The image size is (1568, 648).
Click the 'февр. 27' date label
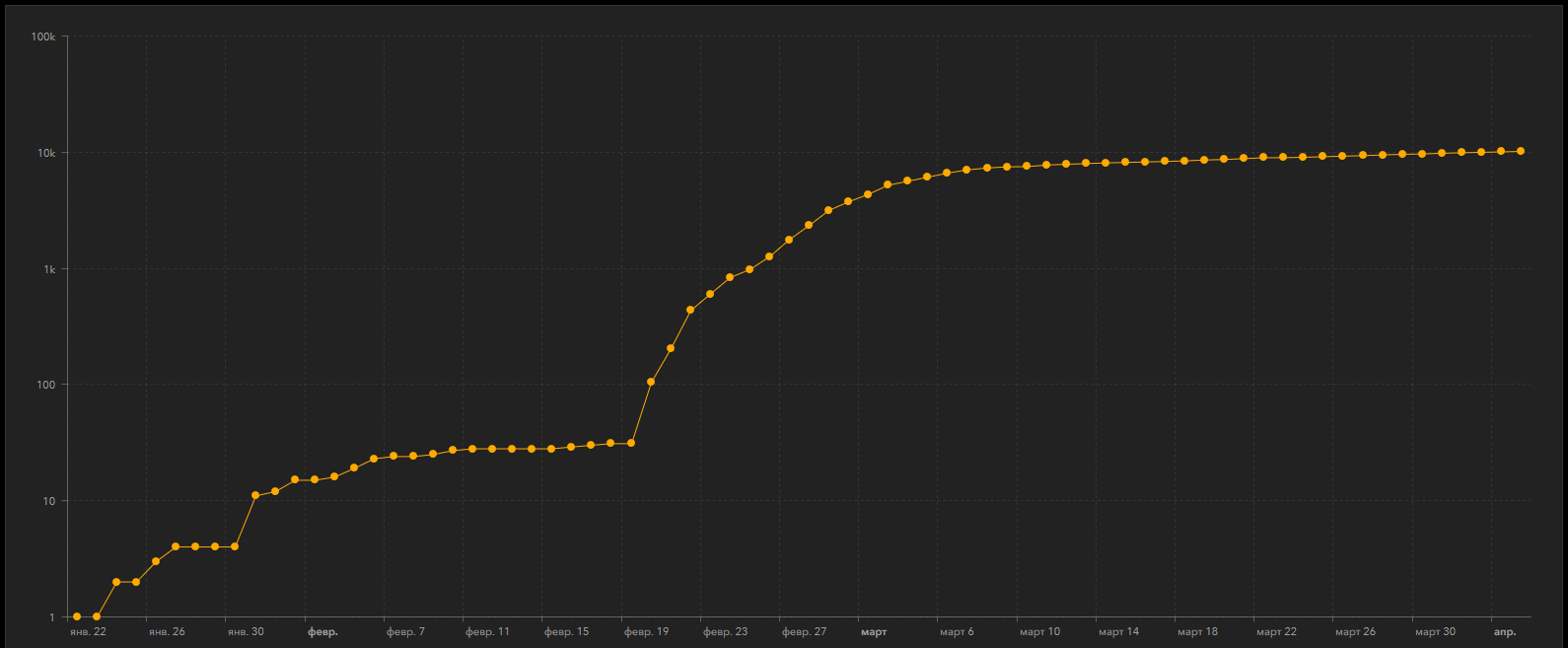coord(804,631)
